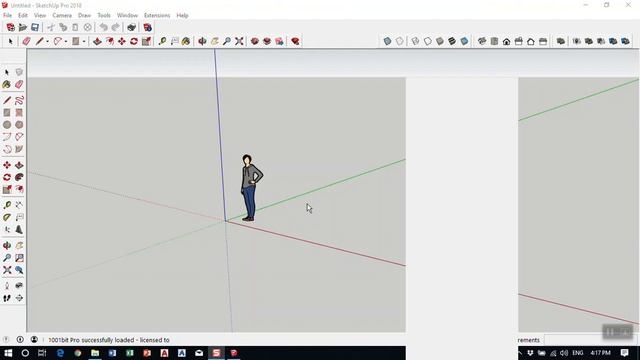Select the Scale tool in horizontal toolbar
Screen dimensions: 640x360
pyautogui.click(x=146, y=41)
